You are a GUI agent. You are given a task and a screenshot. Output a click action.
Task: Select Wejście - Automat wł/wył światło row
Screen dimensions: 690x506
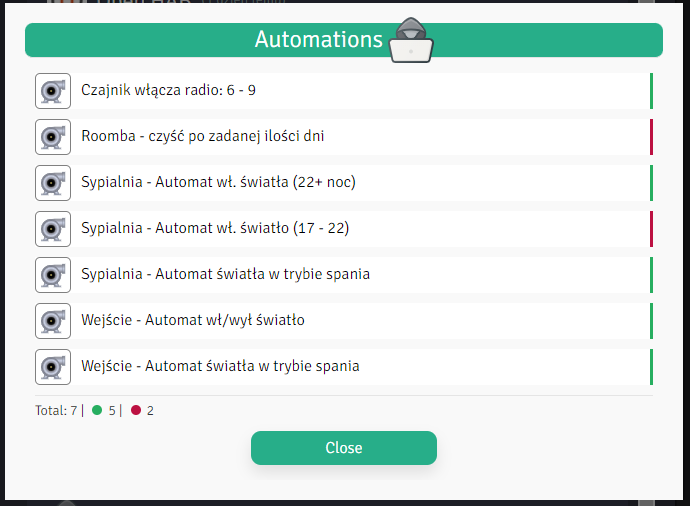click(192, 321)
